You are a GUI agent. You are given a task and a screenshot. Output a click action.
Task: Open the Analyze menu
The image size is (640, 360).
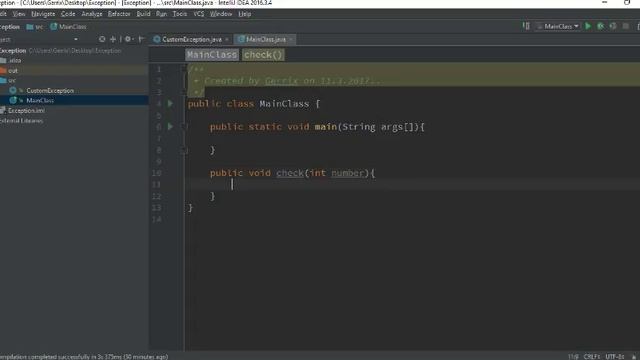pyautogui.click(x=92, y=14)
